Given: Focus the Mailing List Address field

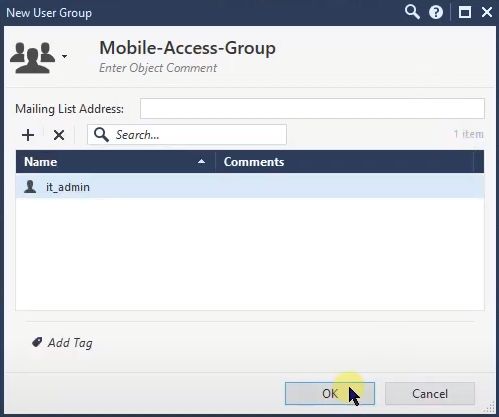Looking at the screenshot, I should [x=312, y=108].
